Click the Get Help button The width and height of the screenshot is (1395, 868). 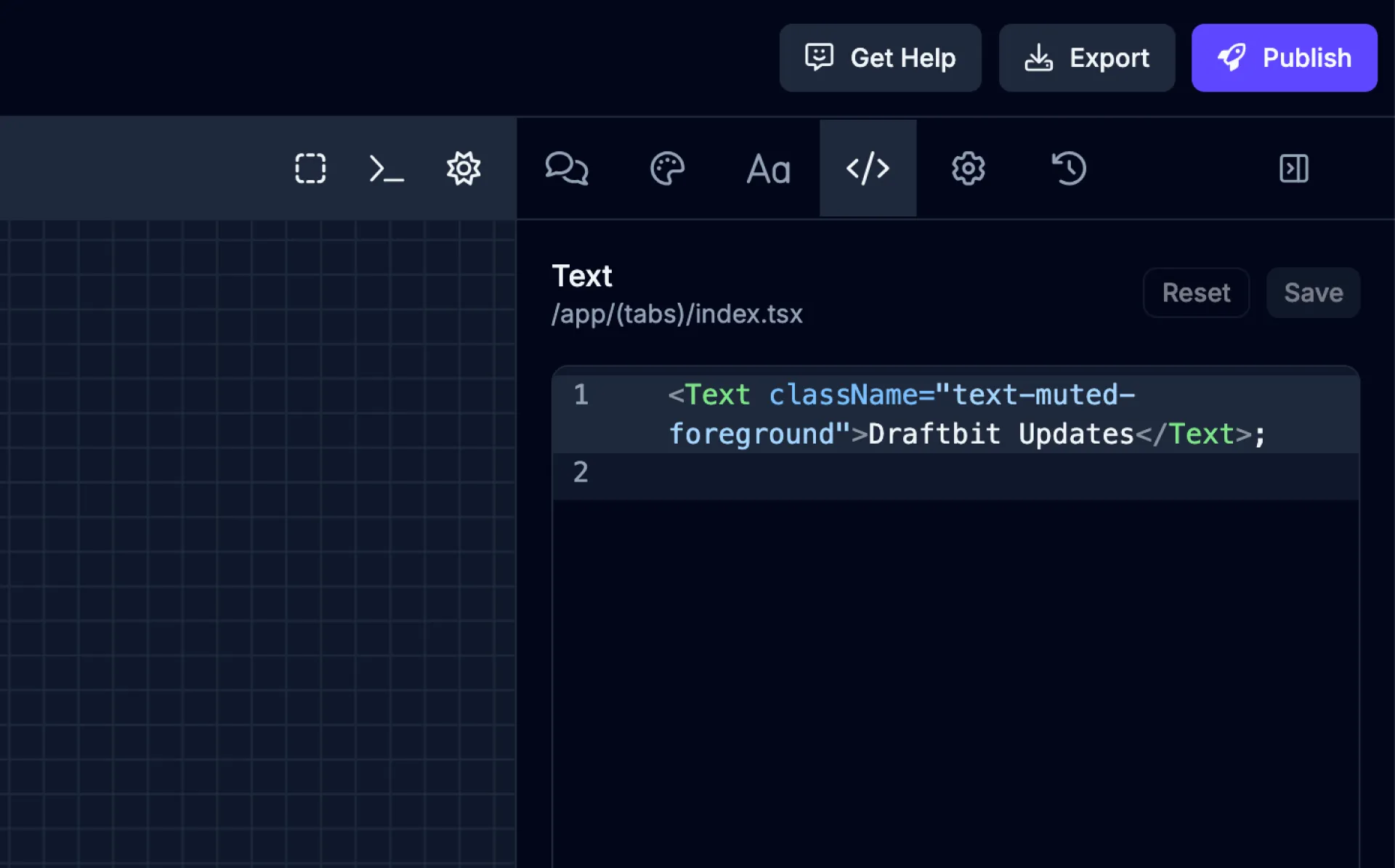(x=880, y=58)
